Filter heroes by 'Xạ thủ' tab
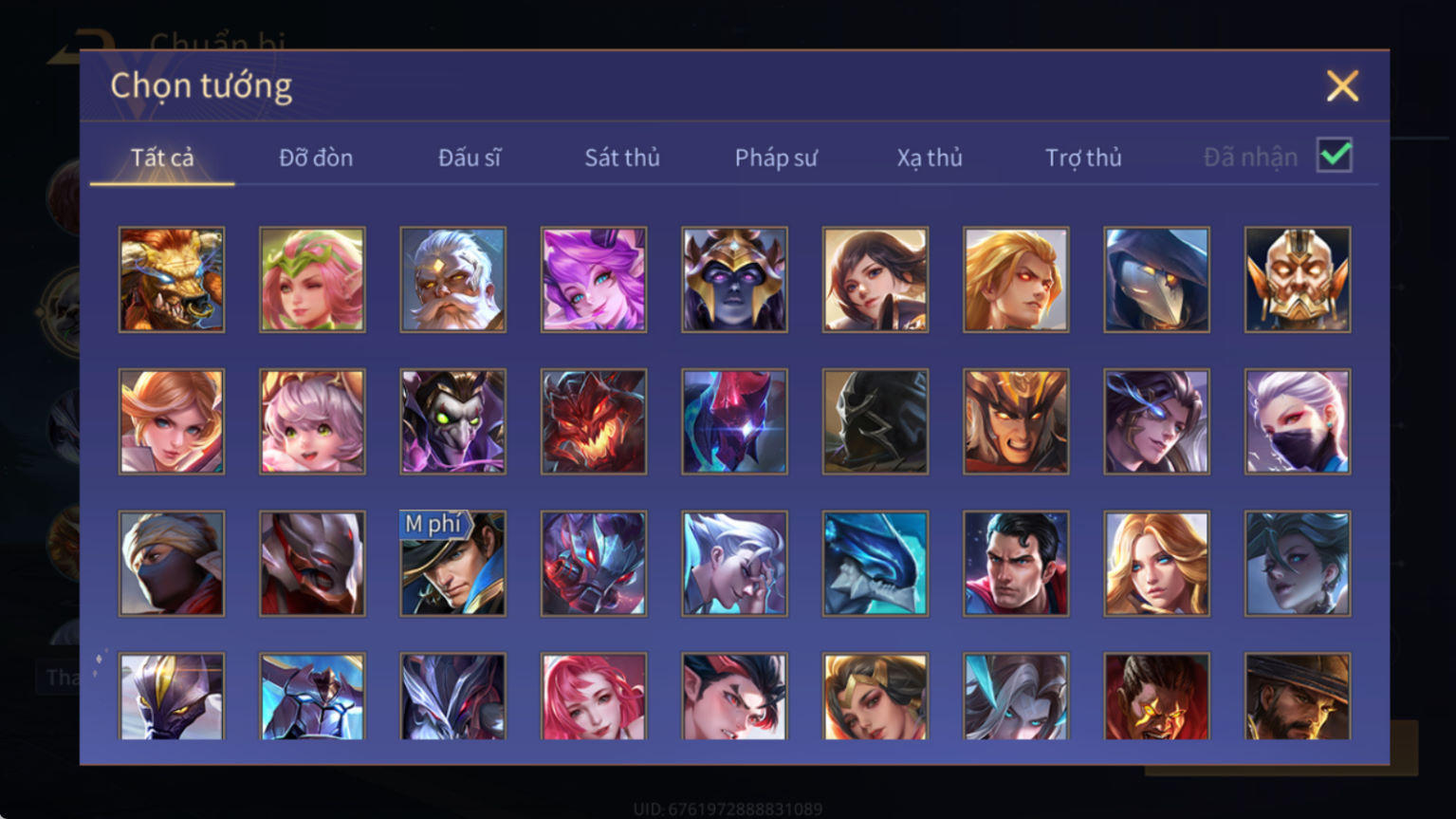1456x819 pixels. click(x=930, y=158)
